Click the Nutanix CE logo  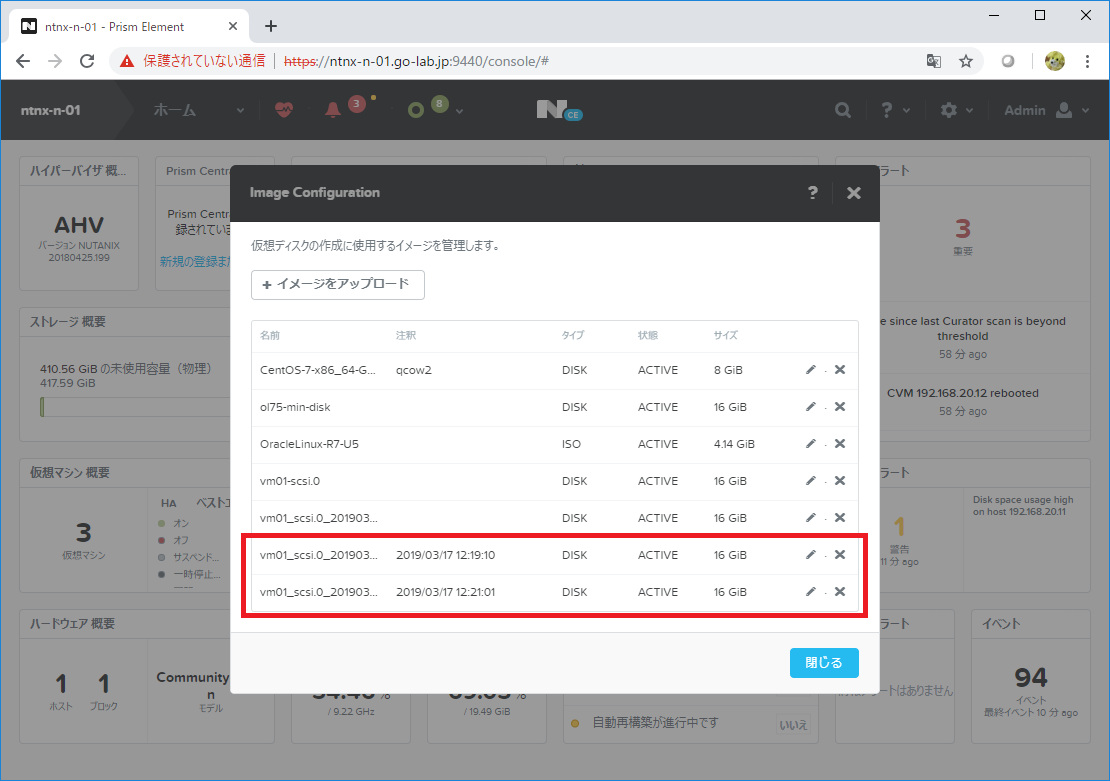point(558,110)
